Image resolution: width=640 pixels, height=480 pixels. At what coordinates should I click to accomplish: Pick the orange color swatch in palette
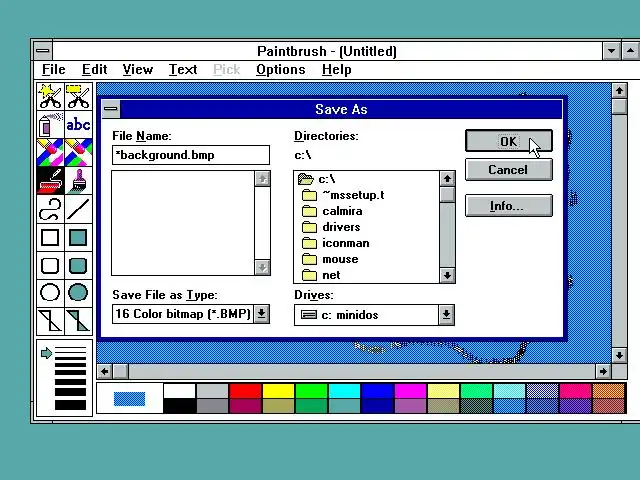[x=609, y=391]
